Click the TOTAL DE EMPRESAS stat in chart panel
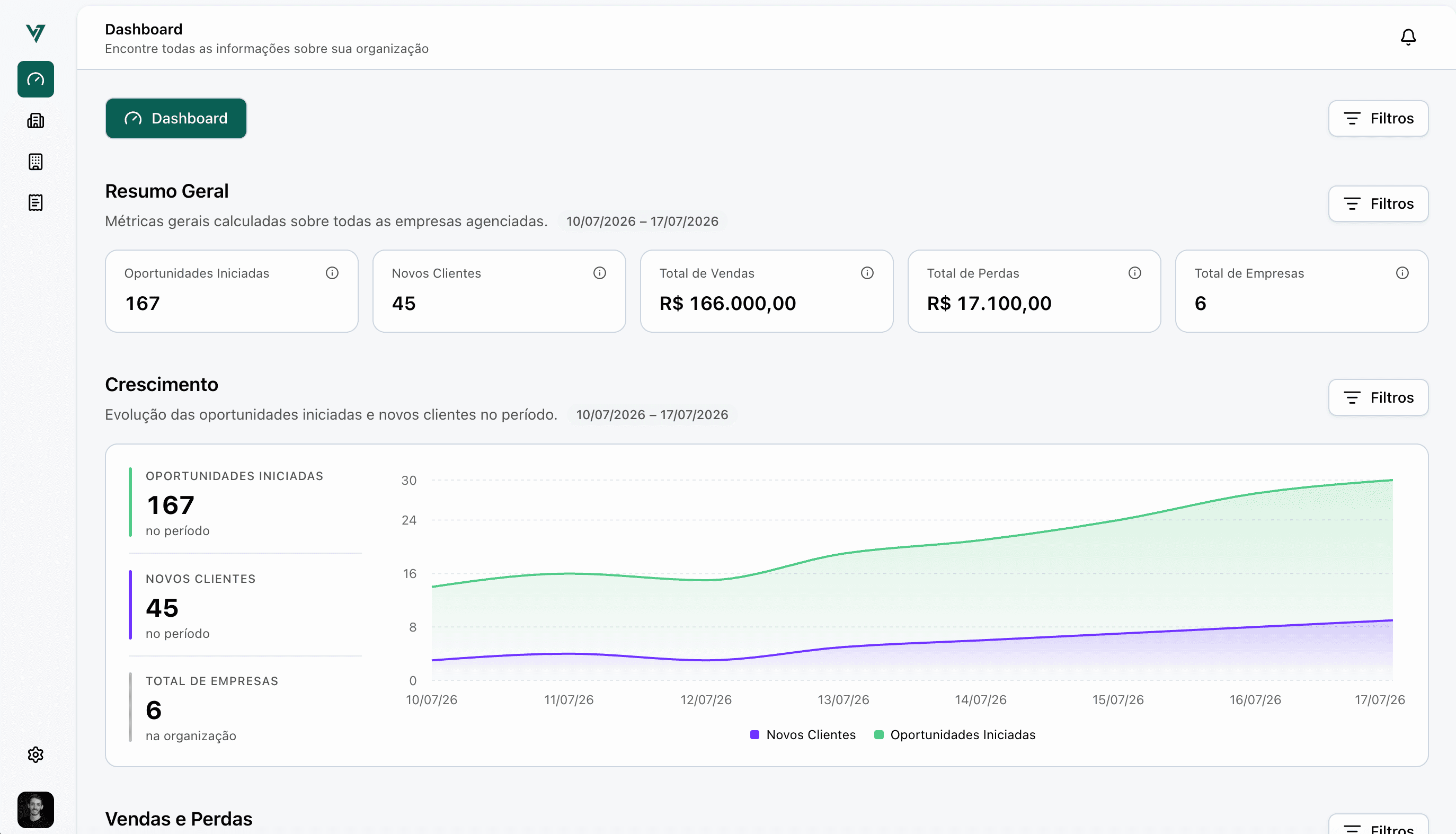This screenshot has width=1456, height=834. pyautogui.click(x=245, y=707)
